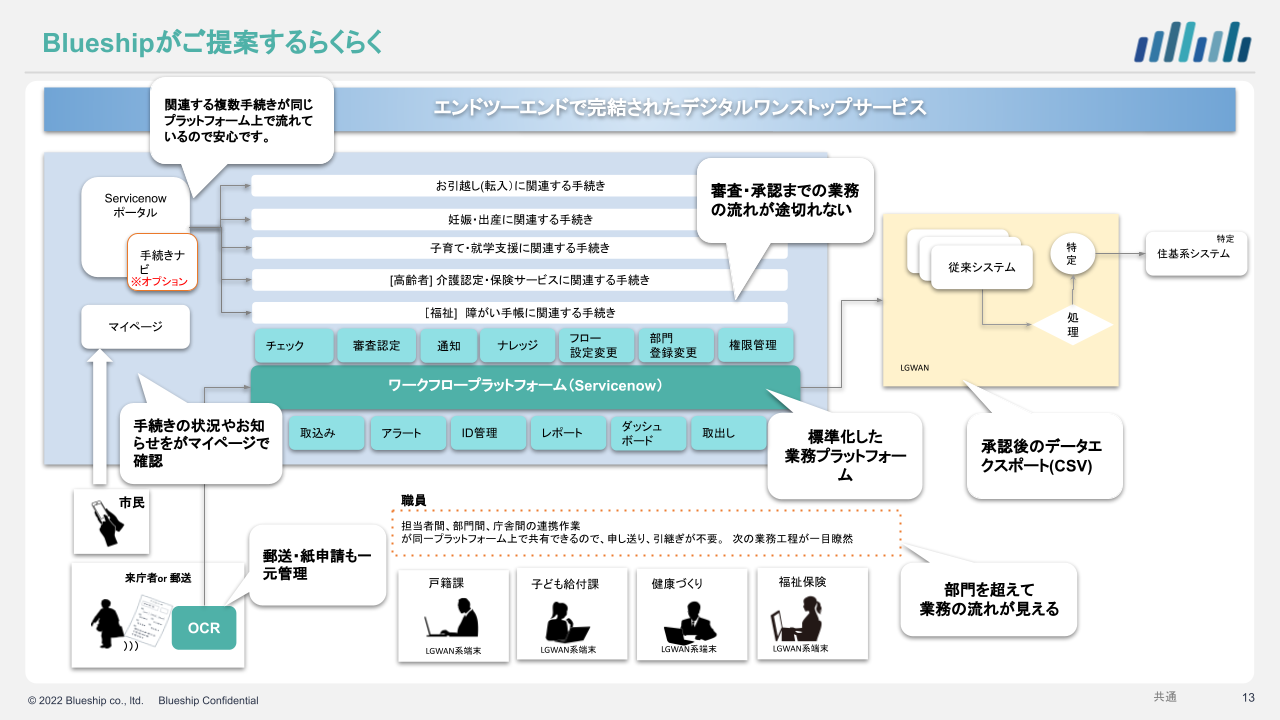Image resolution: width=1280 pixels, height=720 pixels.
Task: Click callout 部門を超えて業務の流れが見える
Action: tap(988, 599)
